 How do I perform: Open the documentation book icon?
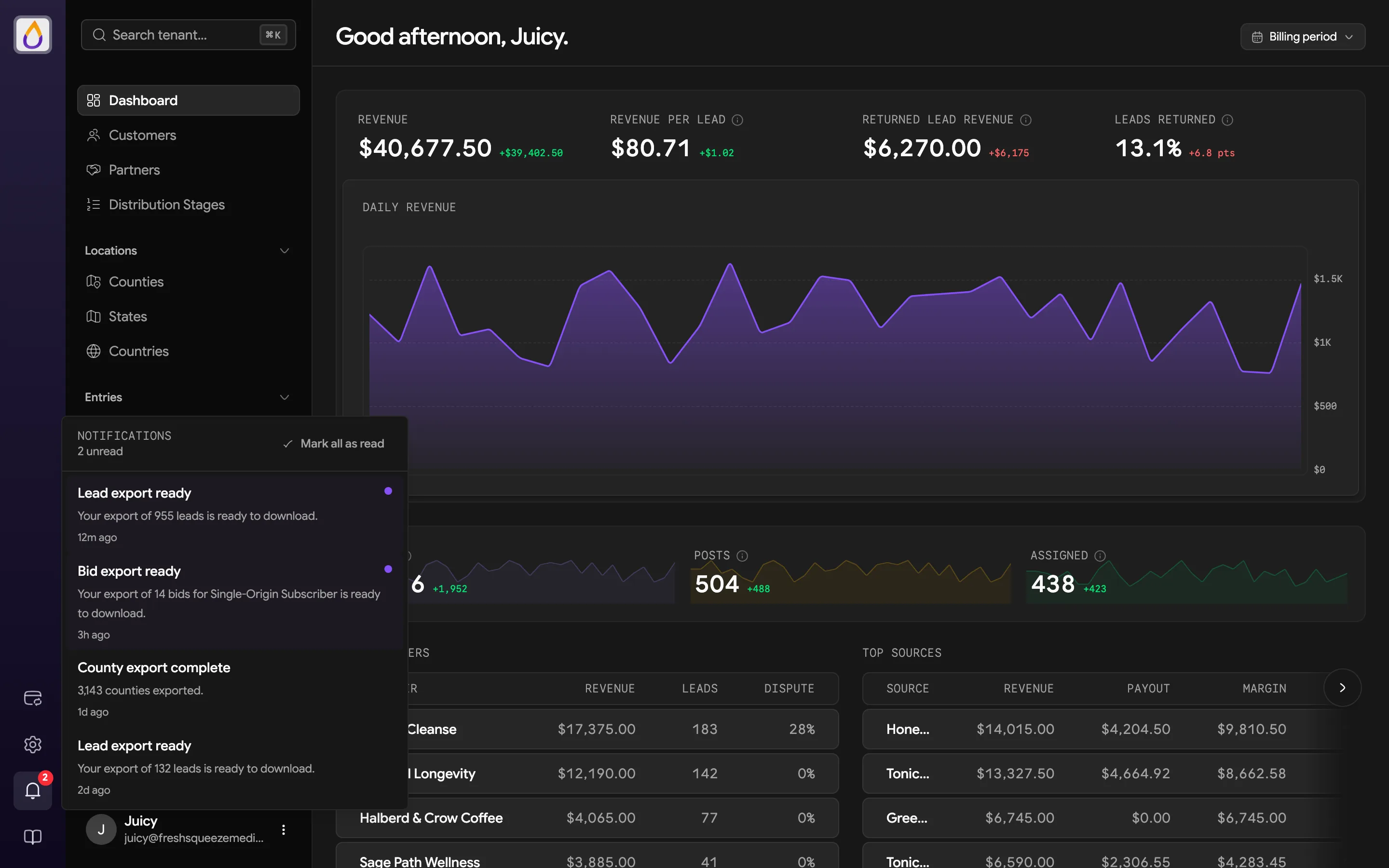coord(33,837)
